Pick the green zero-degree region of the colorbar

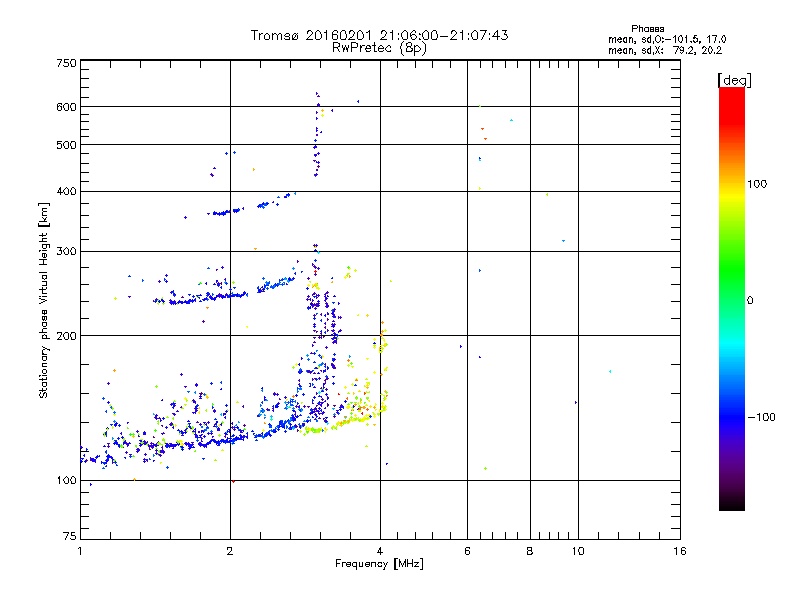point(732,300)
